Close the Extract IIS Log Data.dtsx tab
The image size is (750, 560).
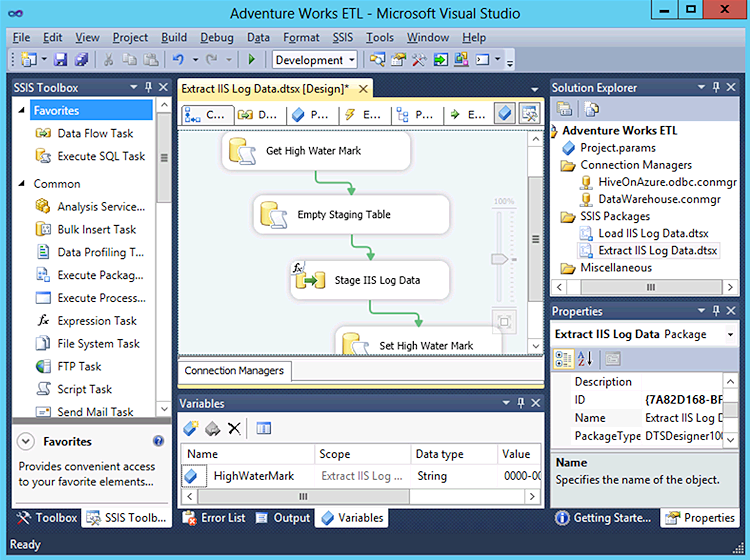(363, 89)
